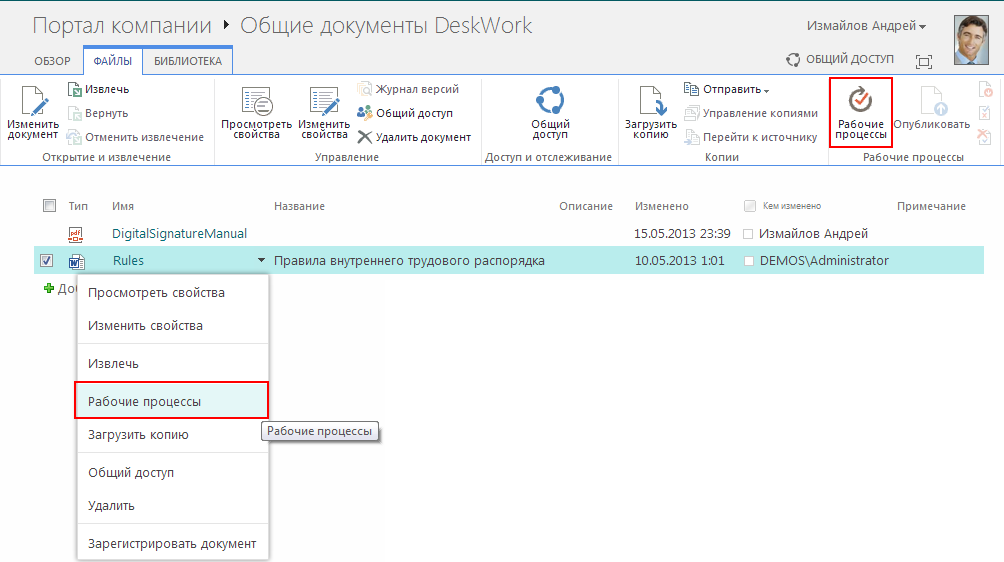Open the DigitalSignatureManual file link
Image resolution: width=1004 pixels, height=562 pixels.
coord(179,234)
